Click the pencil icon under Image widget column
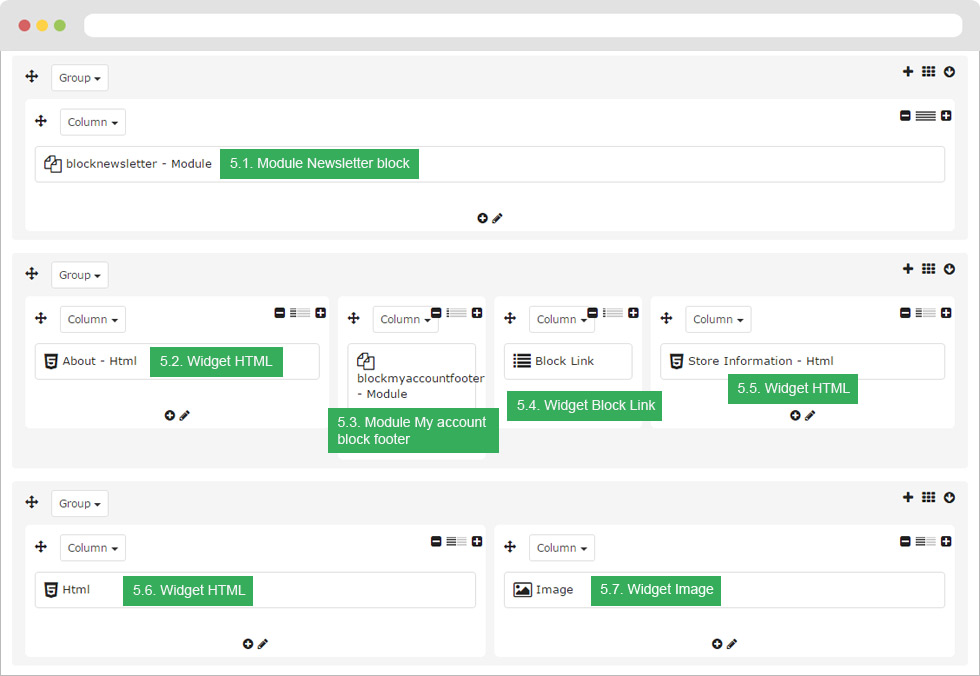 pyautogui.click(x=732, y=644)
